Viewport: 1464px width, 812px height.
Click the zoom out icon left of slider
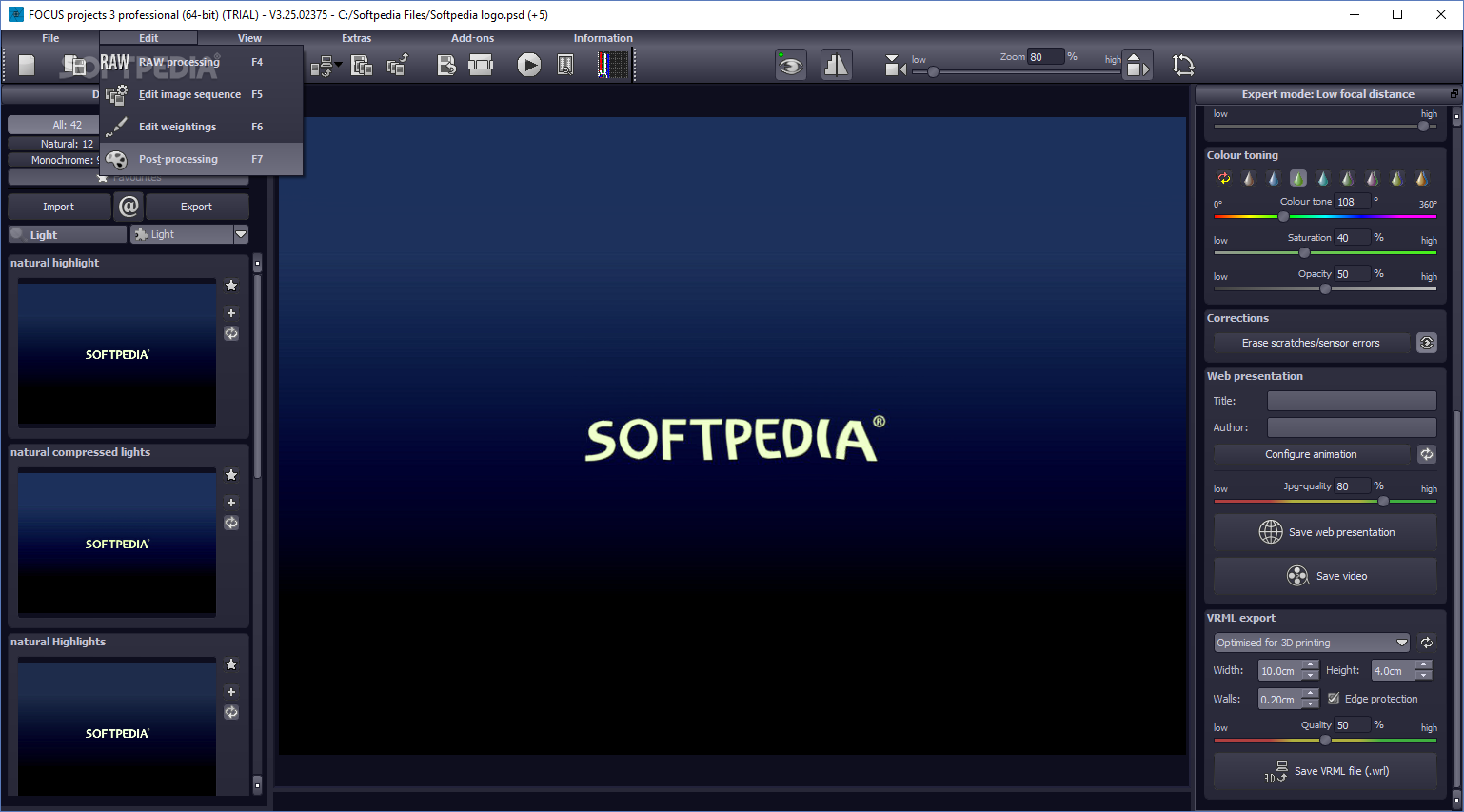pyautogui.click(x=895, y=65)
